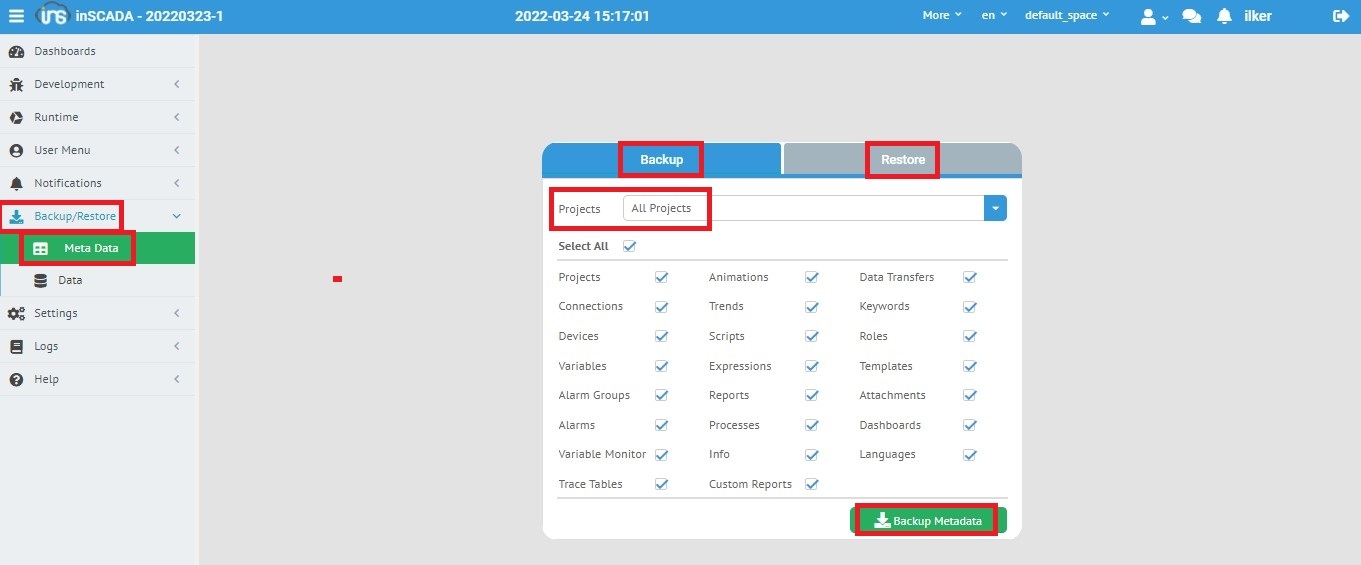Select Data under Backup/Restore
This screenshot has height=565, width=1361.
[x=70, y=280]
